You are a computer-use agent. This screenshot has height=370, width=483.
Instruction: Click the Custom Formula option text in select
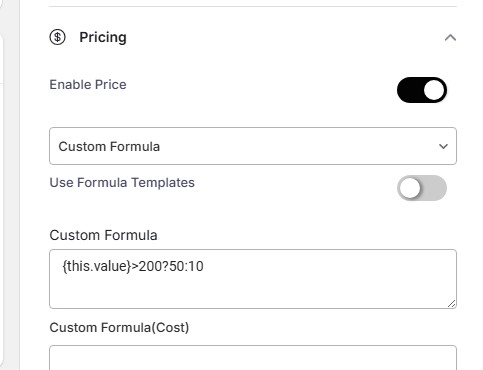coord(109,147)
